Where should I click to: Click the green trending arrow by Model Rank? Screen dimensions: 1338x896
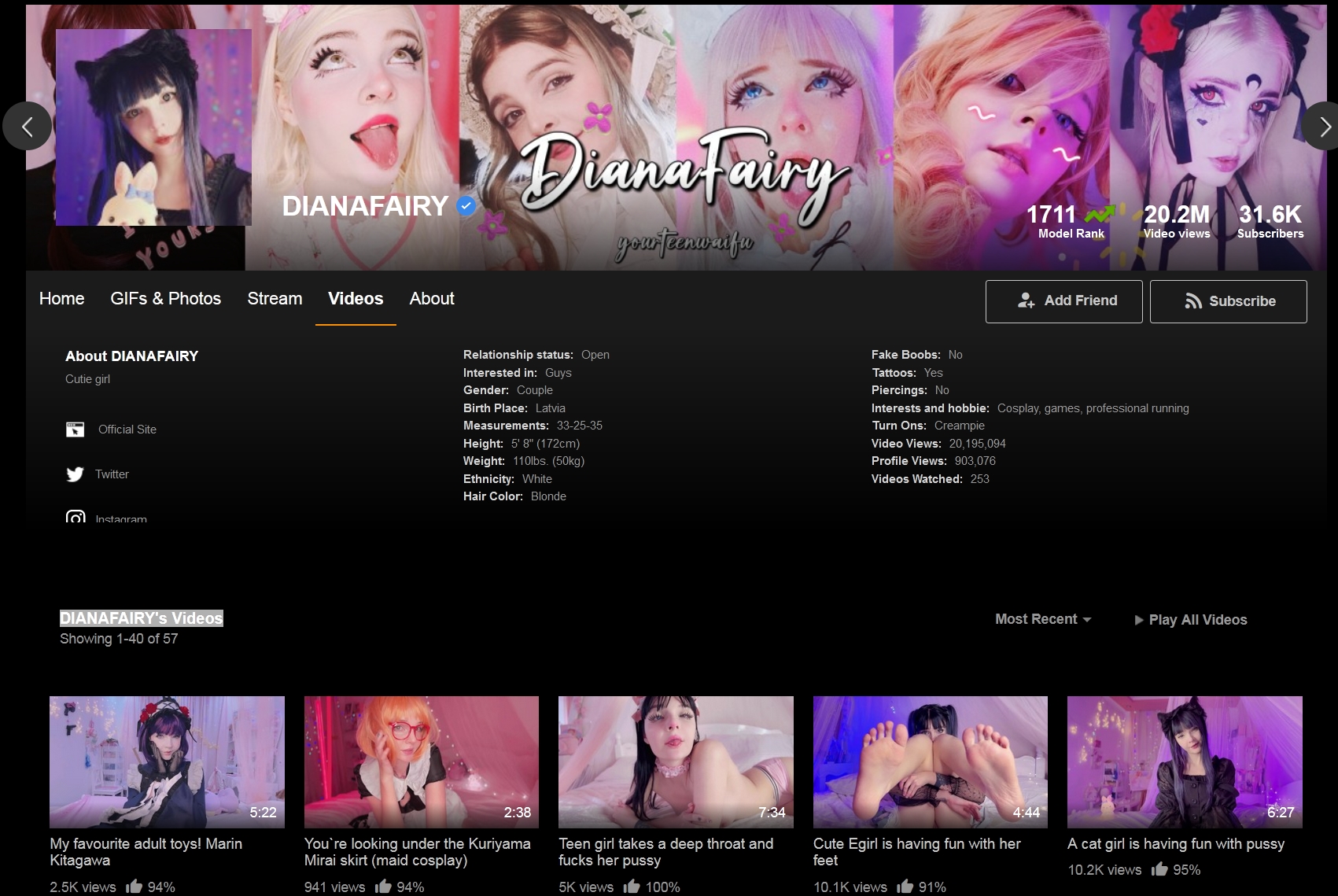point(1099,214)
